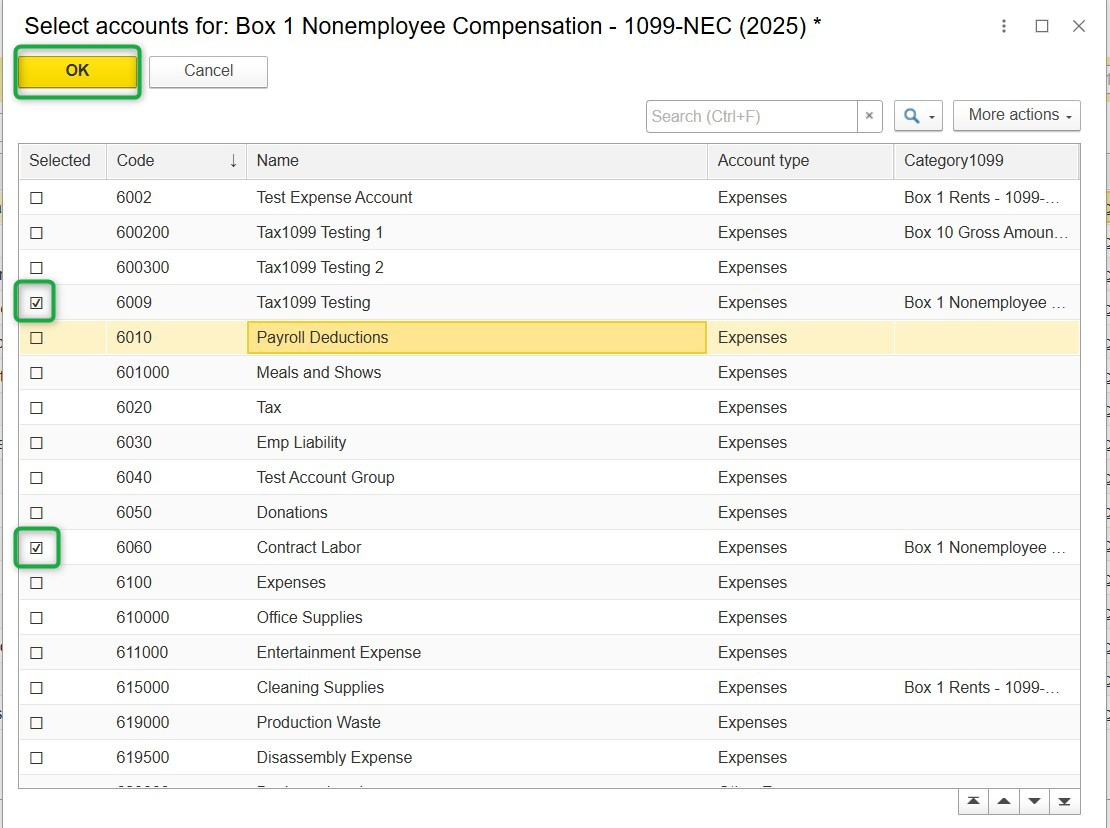Viewport: 1110px width, 828px height.
Task: Uncheck the 6009 Tax1099 Testing account
Action: click(x=37, y=303)
